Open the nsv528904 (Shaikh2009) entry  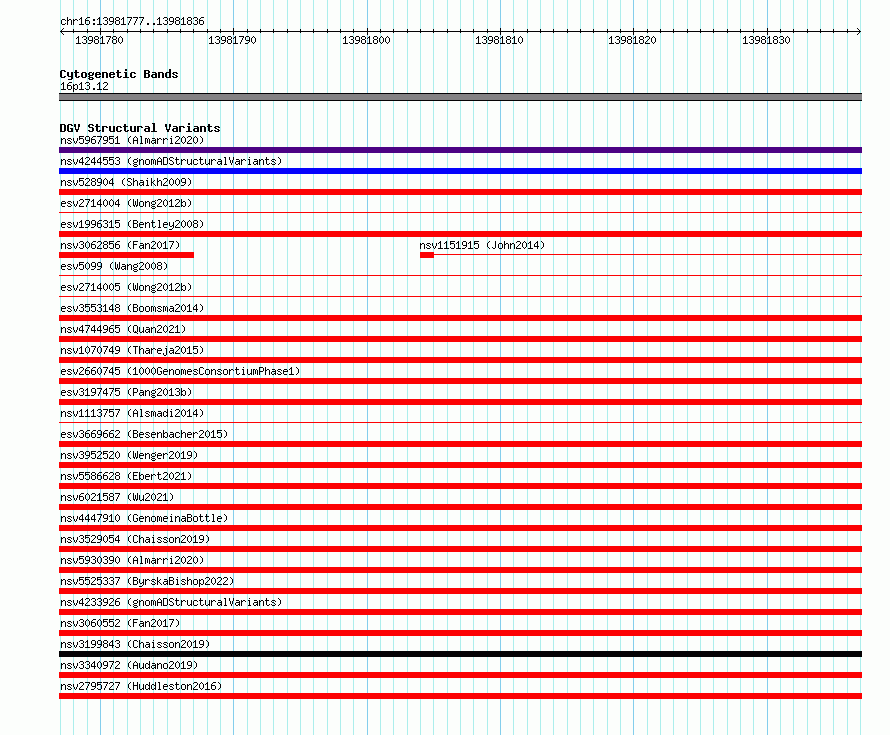point(126,182)
